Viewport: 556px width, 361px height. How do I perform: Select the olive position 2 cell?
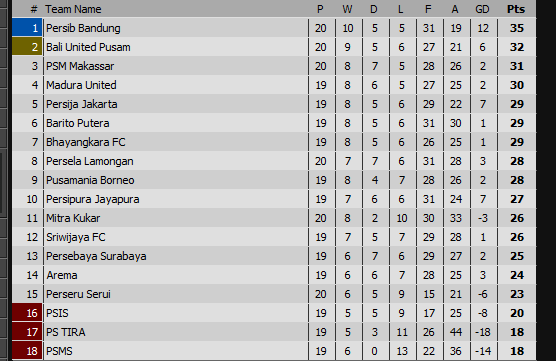[x=27, y=47]
